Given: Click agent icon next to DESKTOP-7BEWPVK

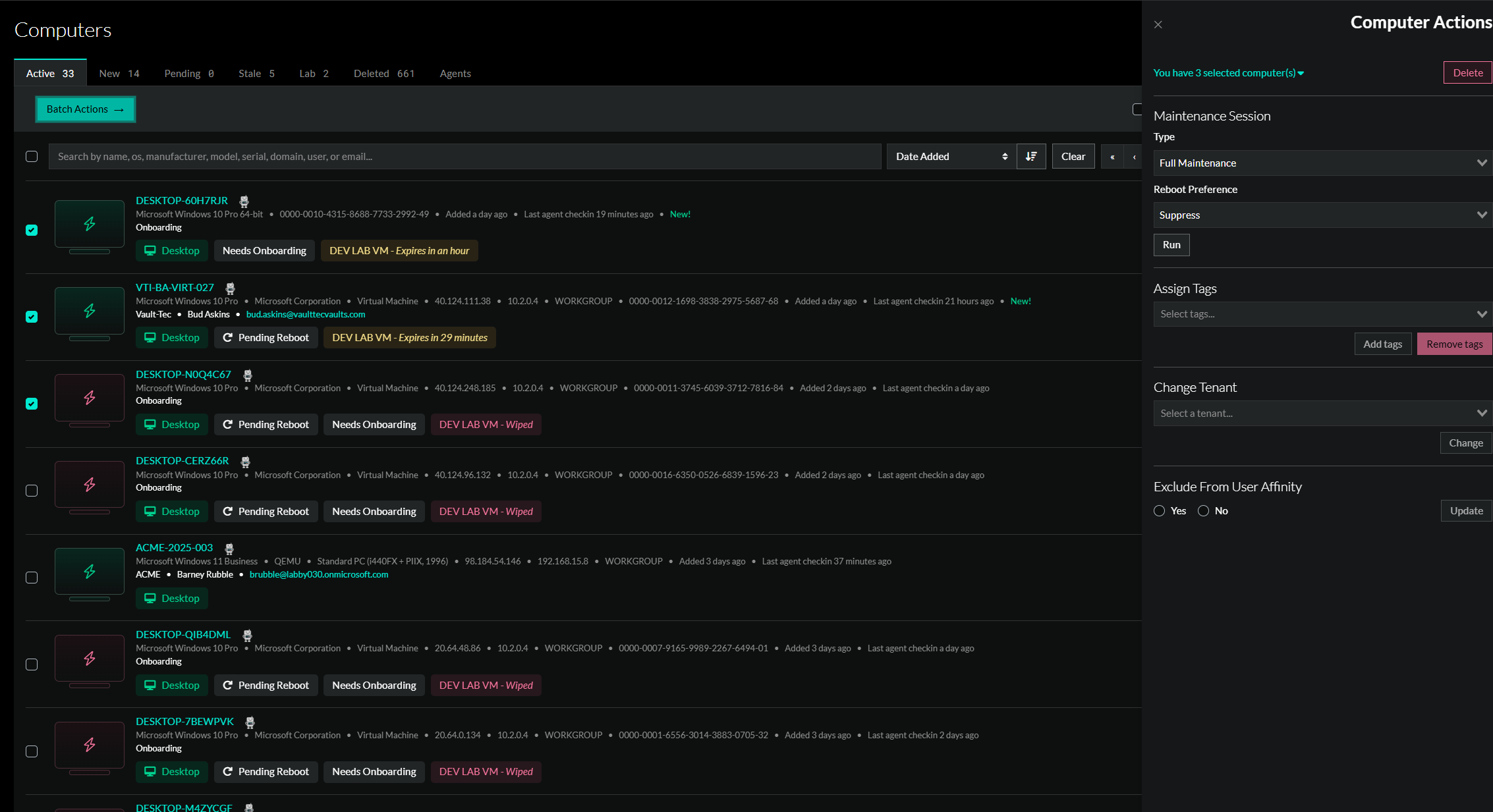Looking at the screenshot, I should click(x=250, y=722).
